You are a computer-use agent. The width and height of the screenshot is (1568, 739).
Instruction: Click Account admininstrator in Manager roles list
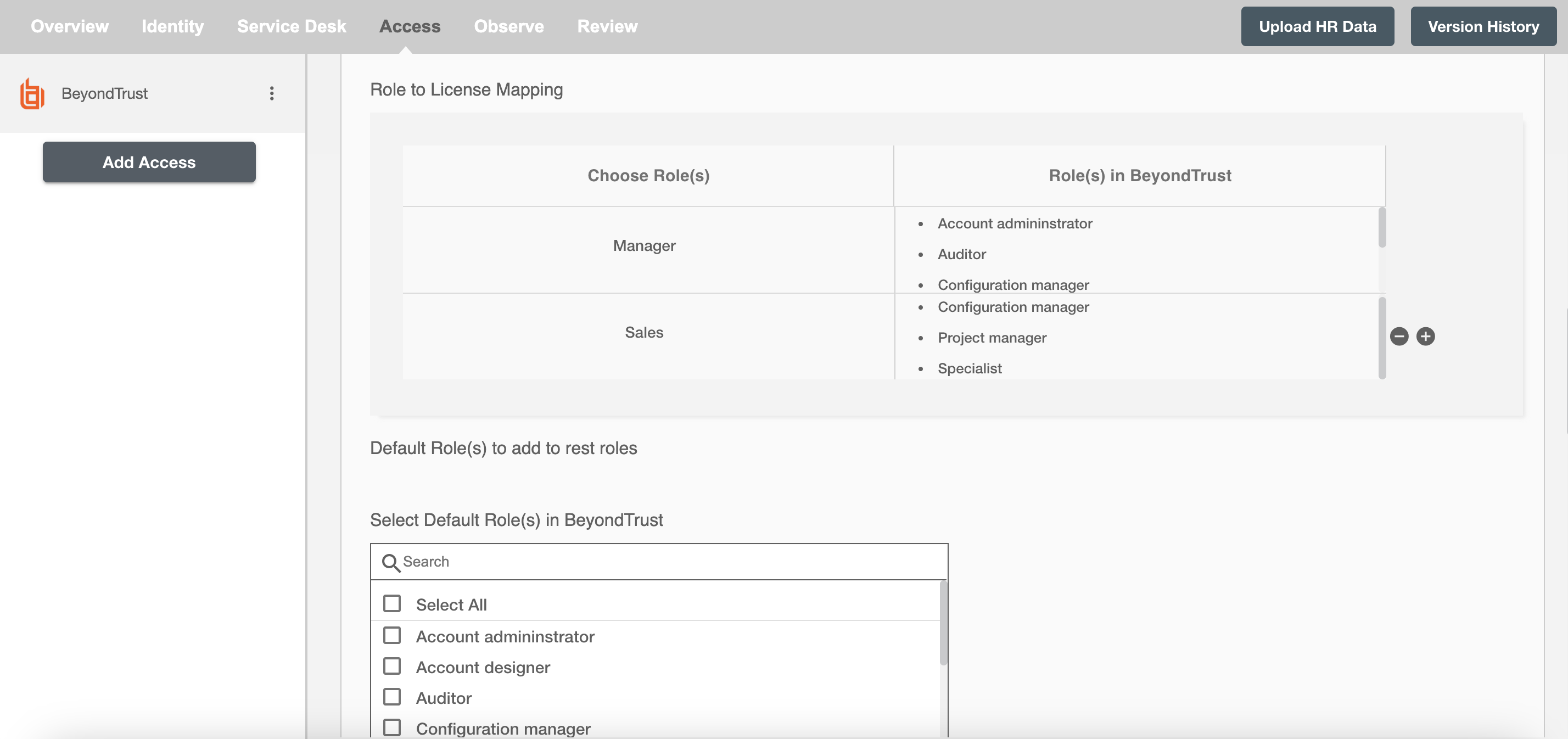tap(1015, 223)
